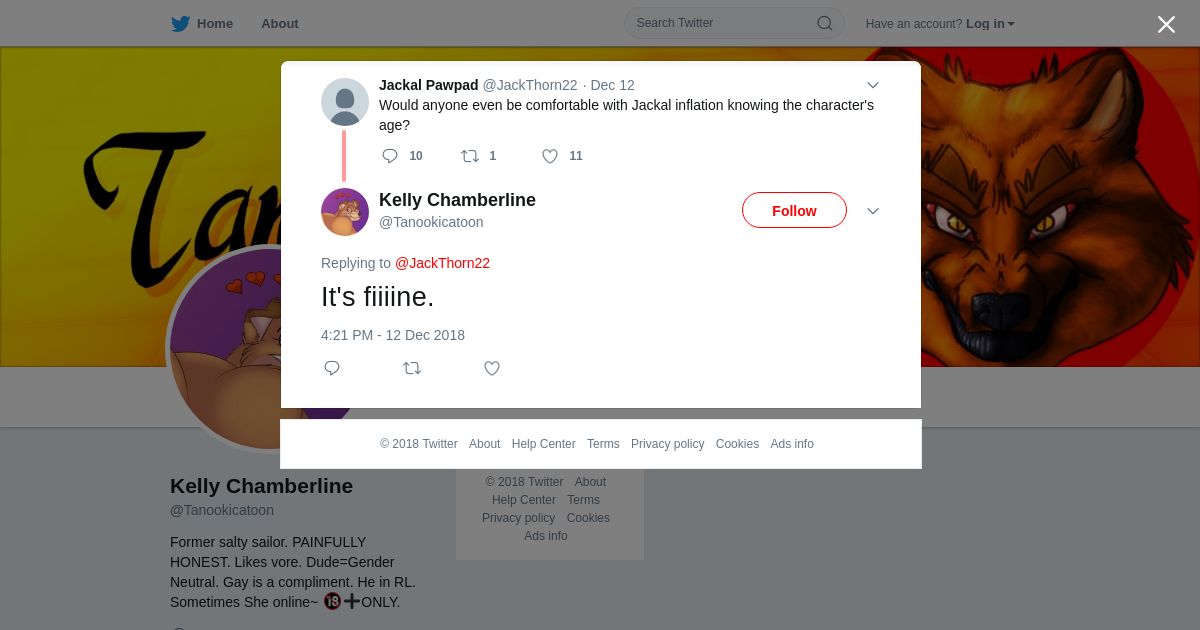Click reply icon showing 10 replies
Viewport: 1200px width, 630px height.
390,156
